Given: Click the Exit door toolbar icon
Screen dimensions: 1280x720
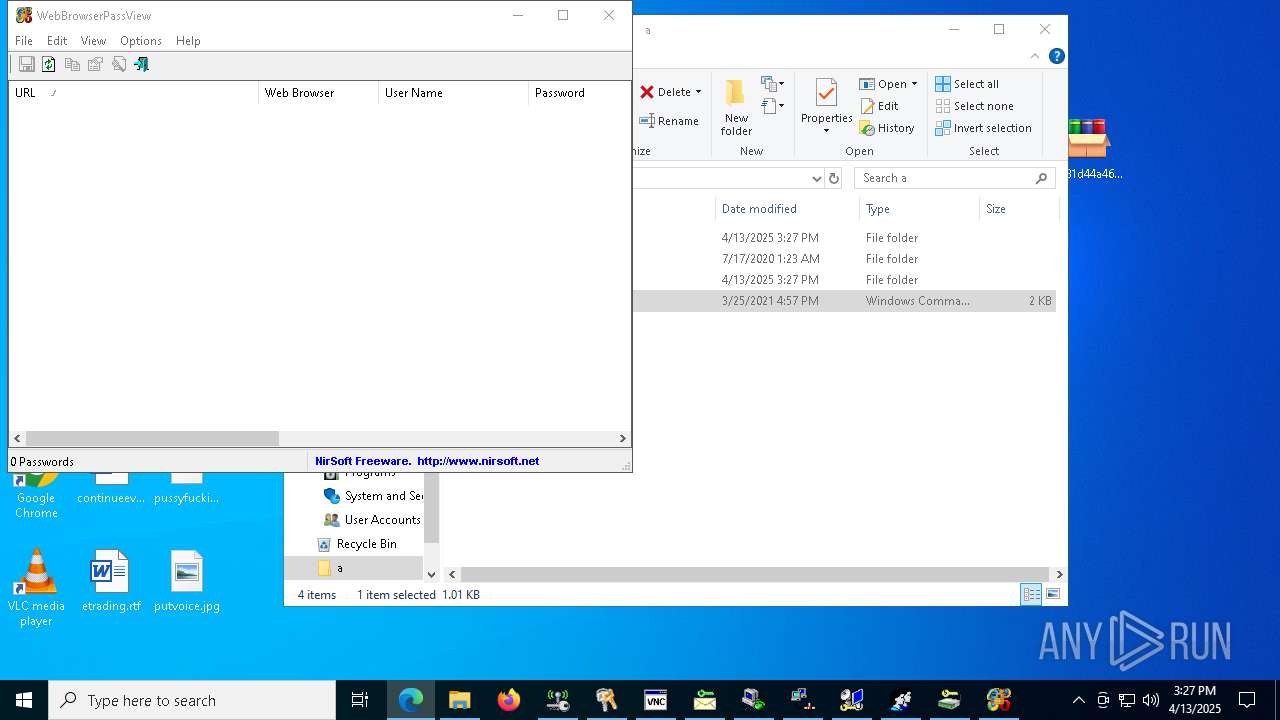Looking at the screenshot, I should pyautogui.click(x=142, y=64).
